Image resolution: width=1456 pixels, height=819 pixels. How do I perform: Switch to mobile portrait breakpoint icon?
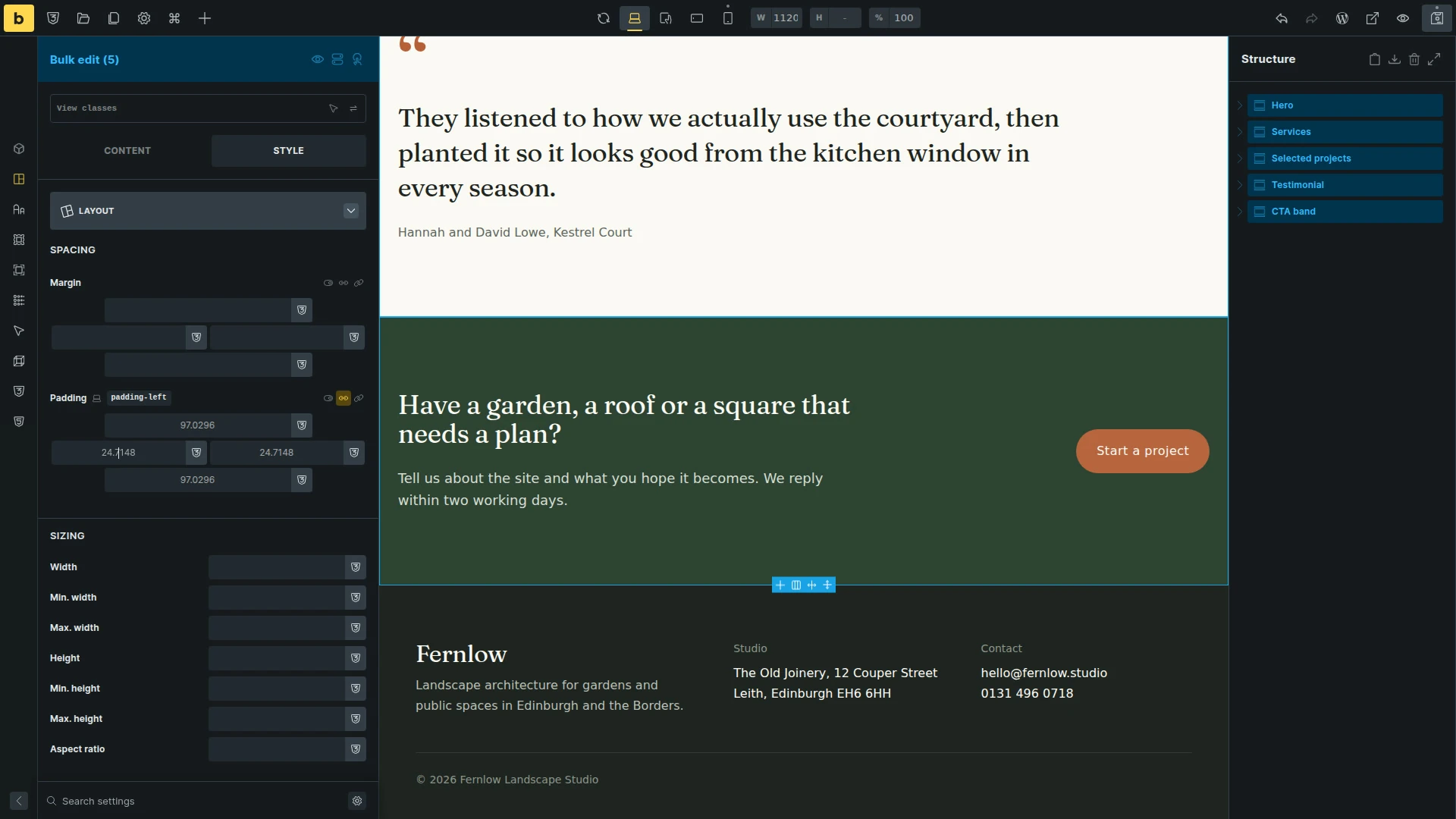click(x=728, y=18)
